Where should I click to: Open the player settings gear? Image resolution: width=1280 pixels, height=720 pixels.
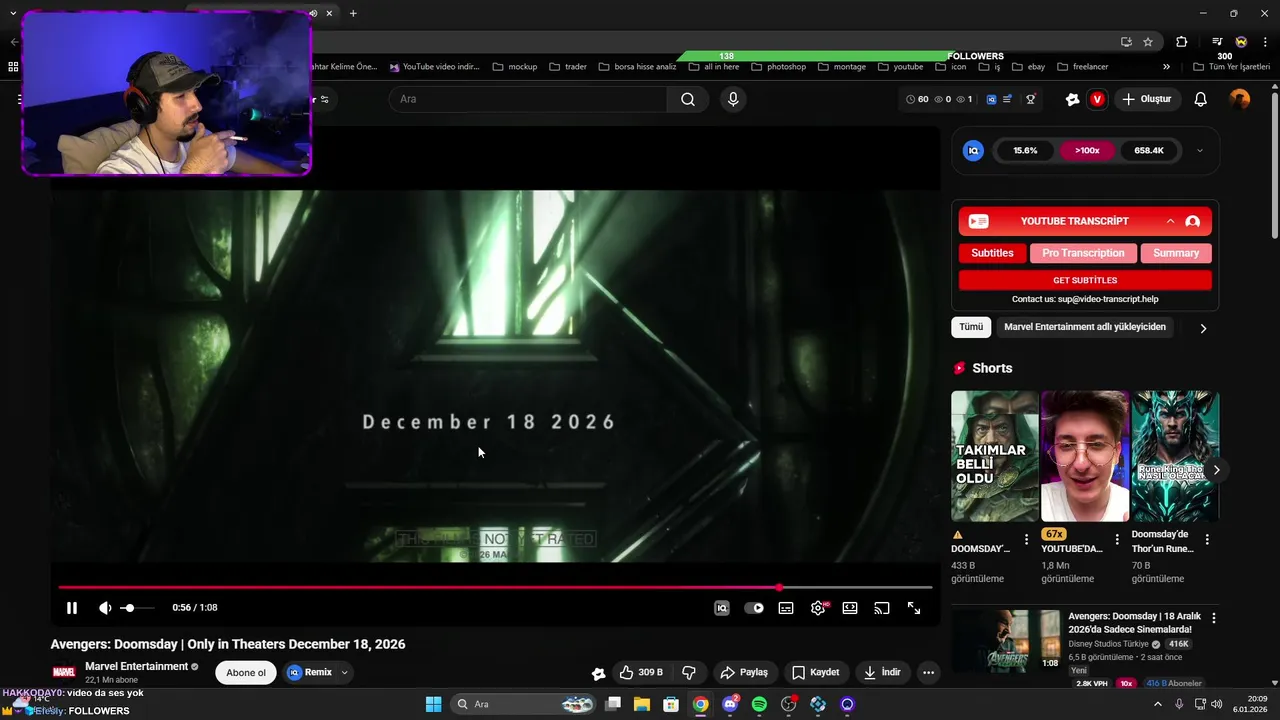point(818,608)
